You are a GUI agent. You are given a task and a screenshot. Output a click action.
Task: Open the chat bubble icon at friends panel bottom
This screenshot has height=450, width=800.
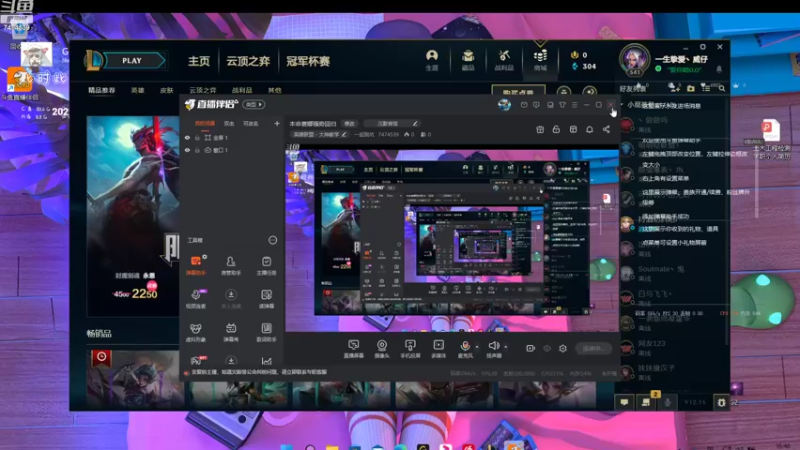[624, 402]
